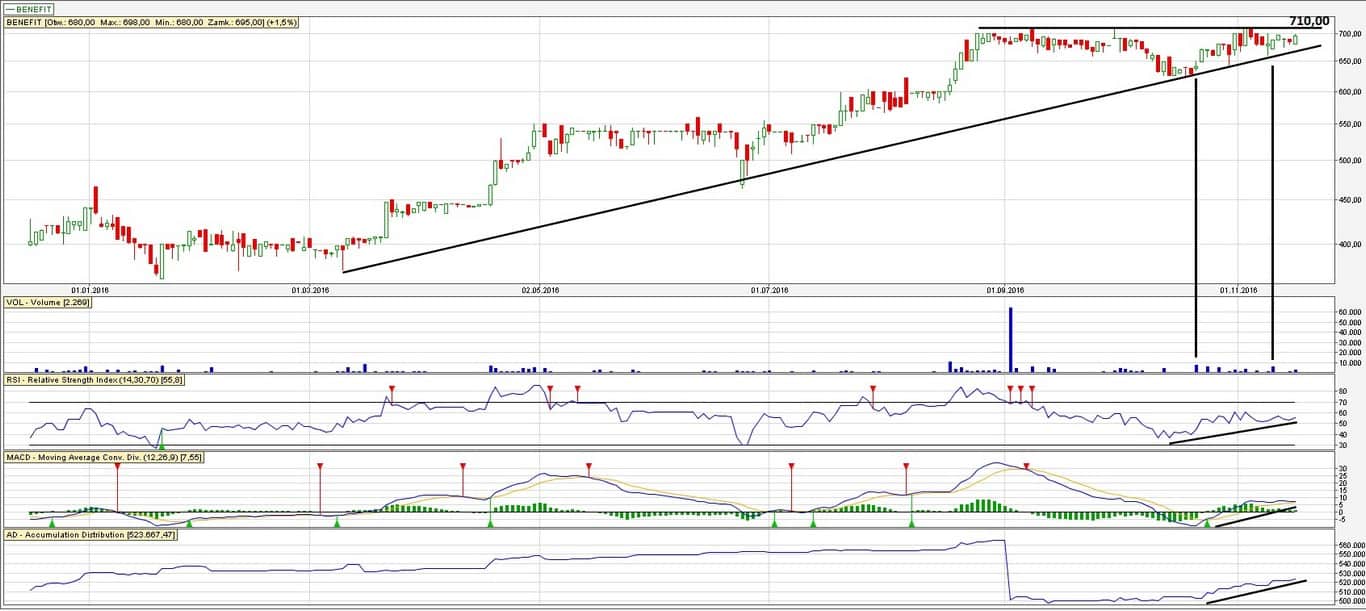
Task: Click the 01.11.2016 date label
Action: 1237,290
